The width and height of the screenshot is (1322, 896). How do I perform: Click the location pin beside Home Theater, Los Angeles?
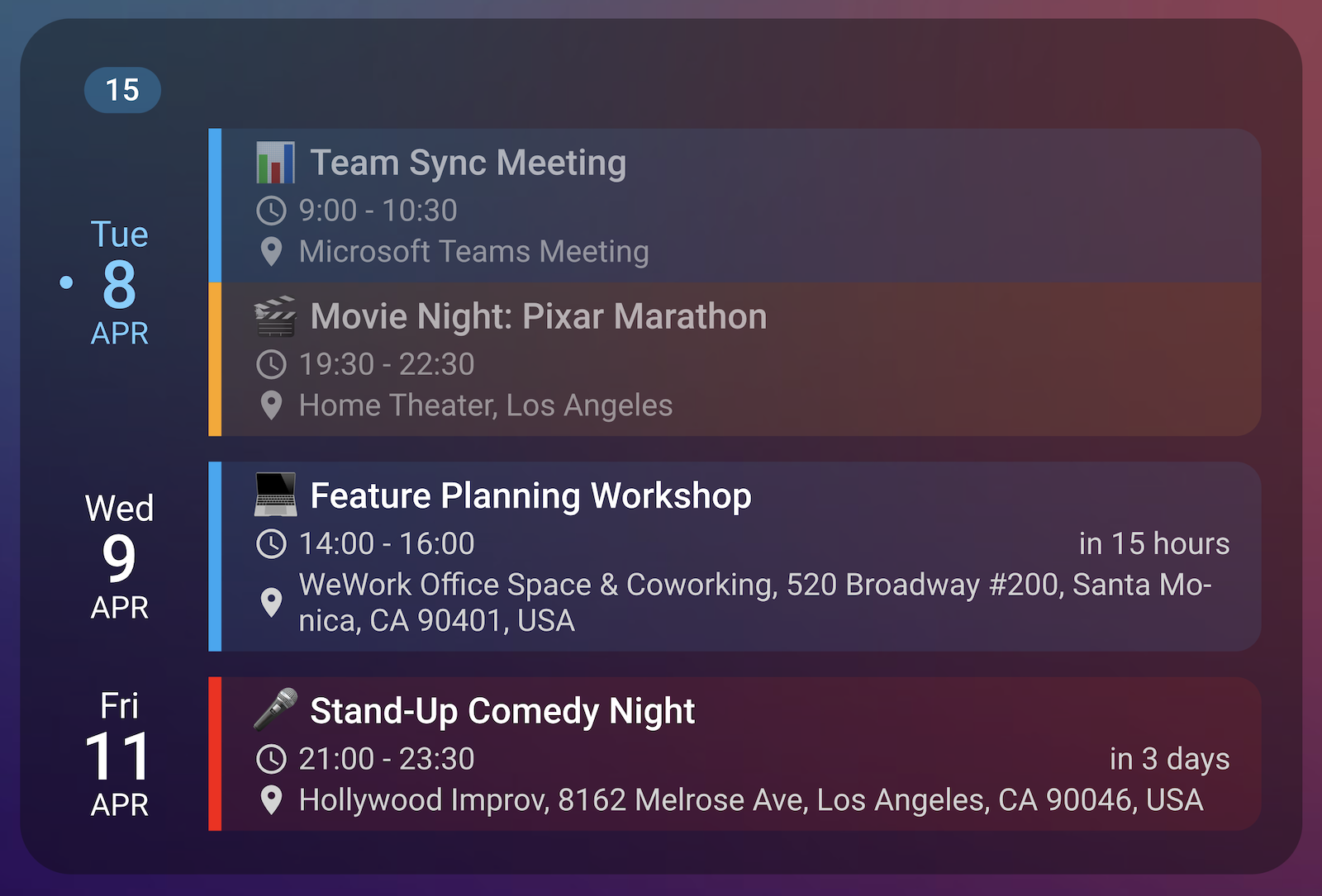(x=271, y=405)
